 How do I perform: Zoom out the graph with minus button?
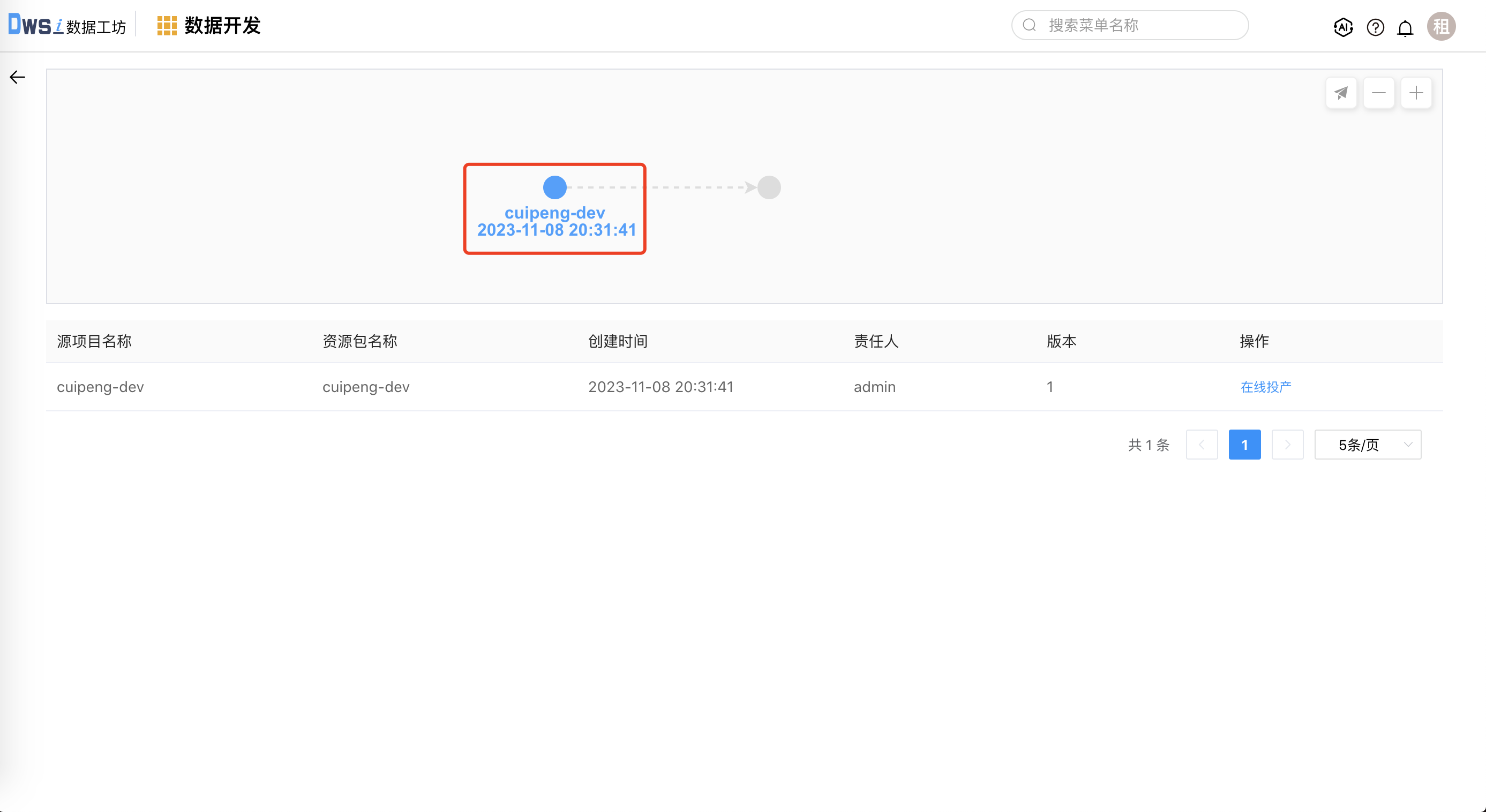pos(1378,93)
